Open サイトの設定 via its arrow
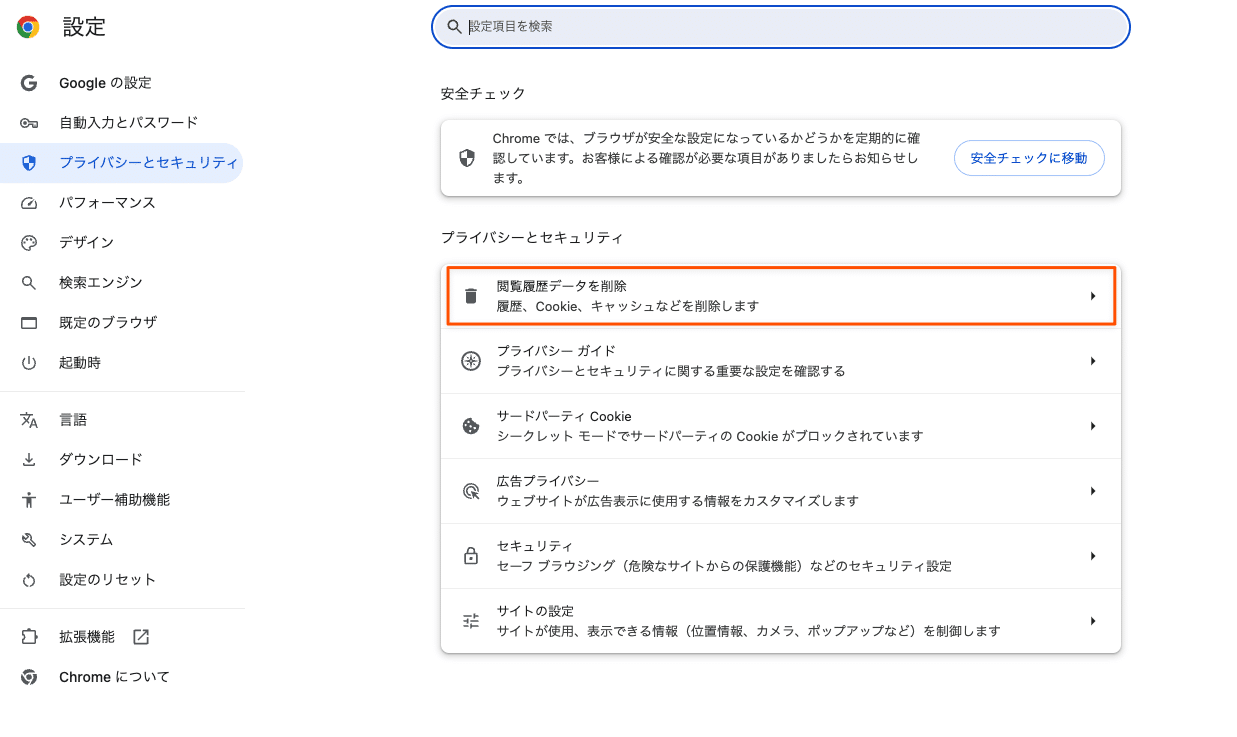1237x737 pixels. 1093,620
